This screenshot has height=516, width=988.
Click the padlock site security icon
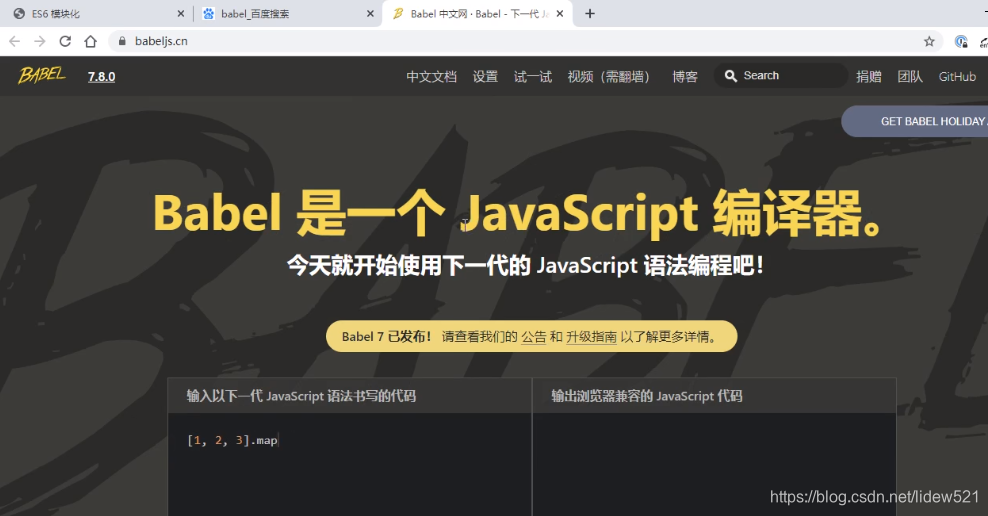click(x=122, y=41)
